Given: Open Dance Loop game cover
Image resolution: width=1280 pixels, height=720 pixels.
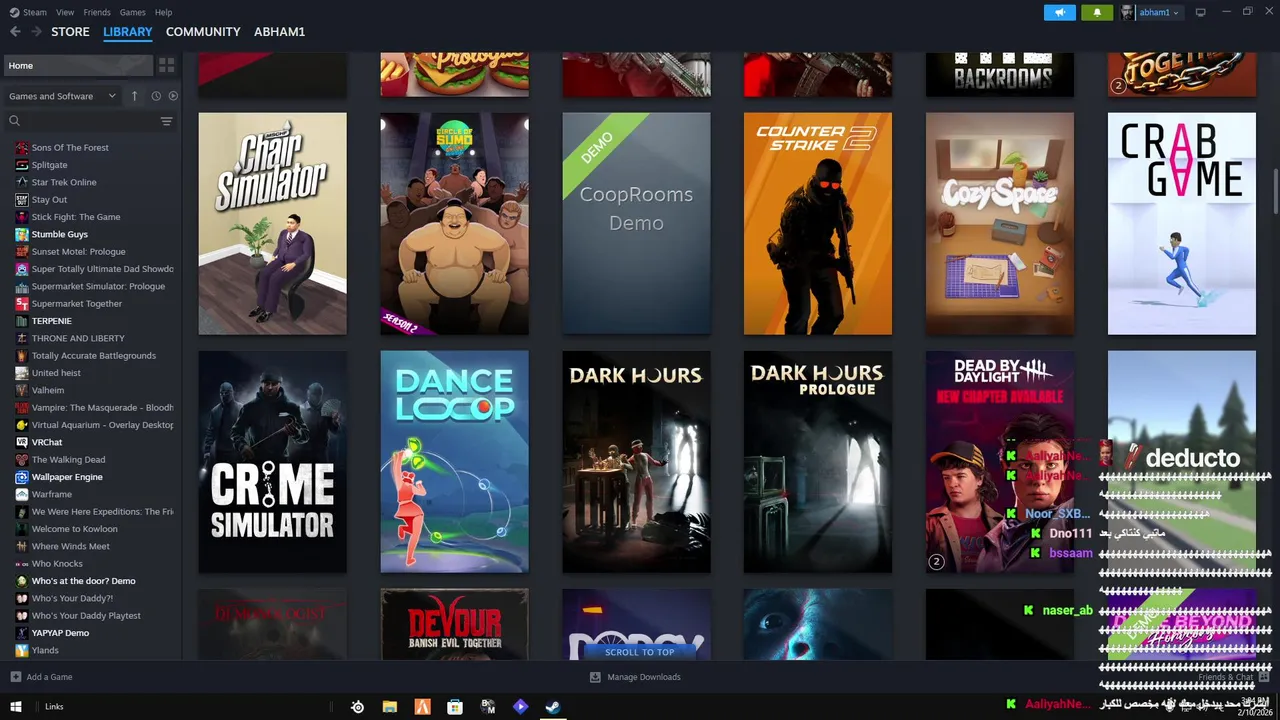Looking at the screenshot, I should 454,461.
